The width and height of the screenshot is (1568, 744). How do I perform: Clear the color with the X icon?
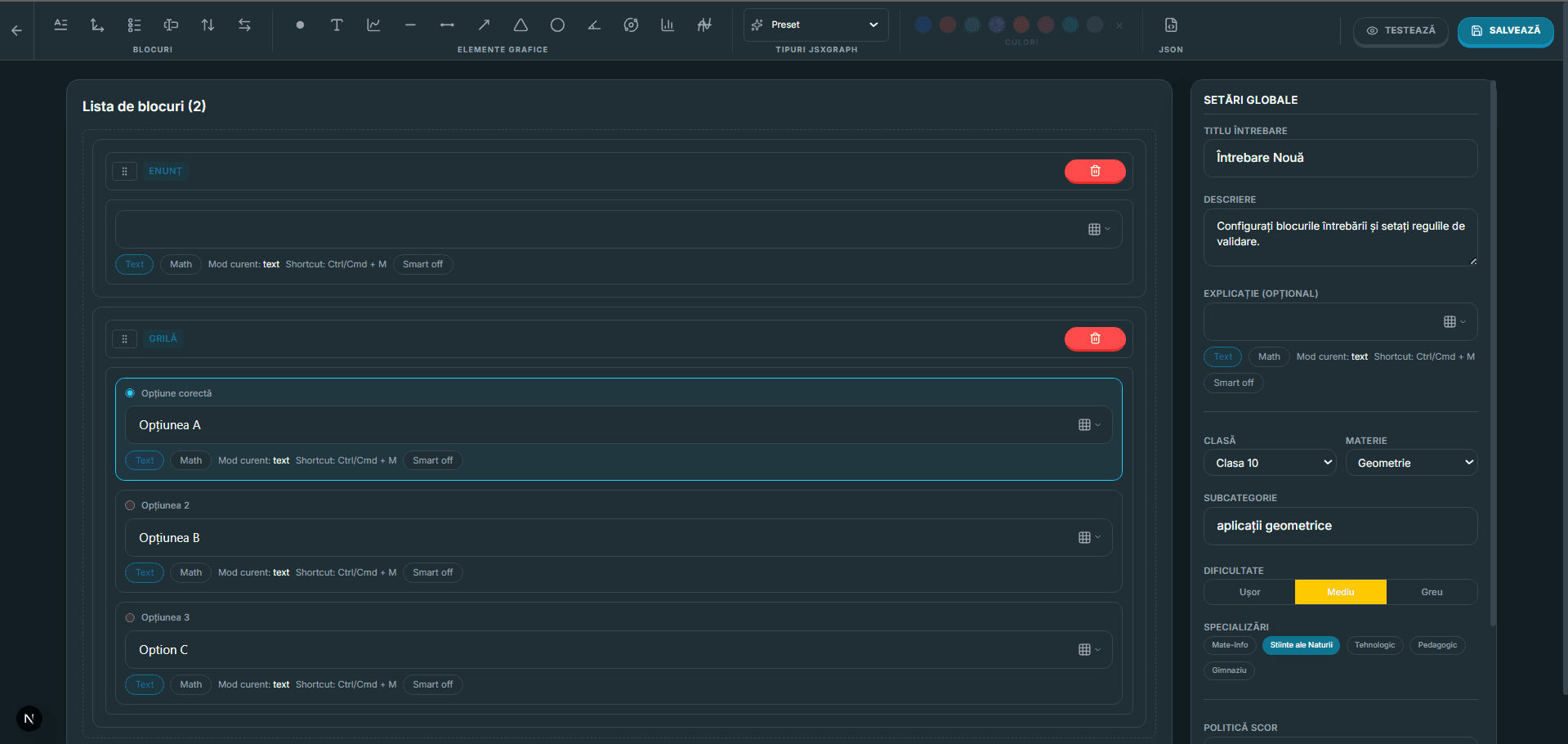tap(1119, 25)
